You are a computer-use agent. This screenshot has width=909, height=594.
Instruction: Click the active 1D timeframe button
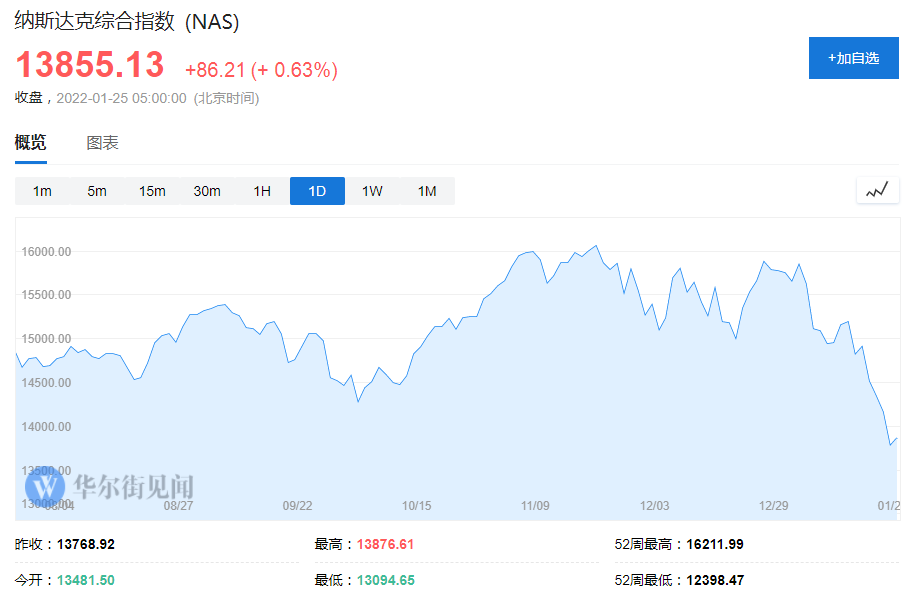[317, 191]
